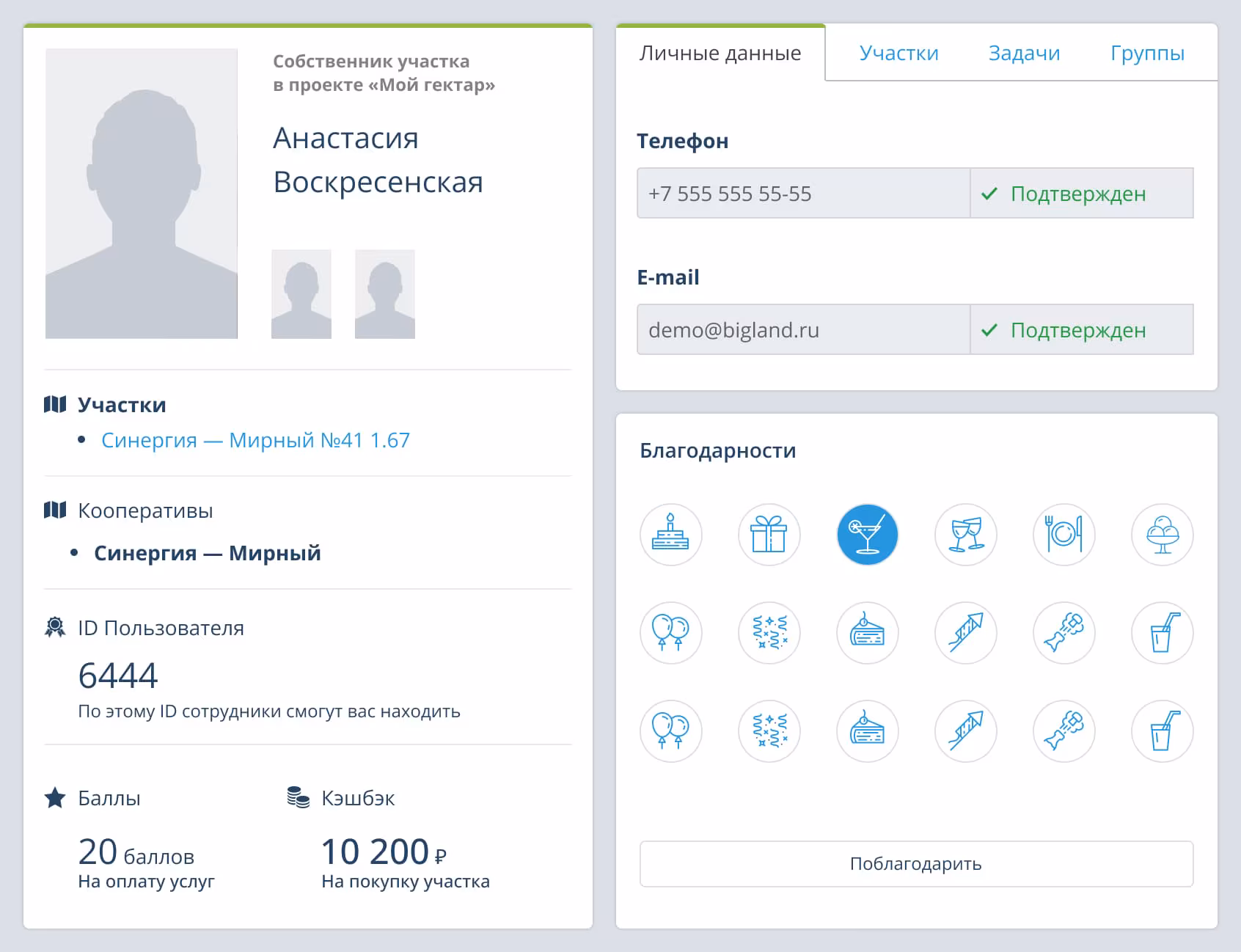
Task: Switch to the Задачи tab
Action: [1024, 53]
